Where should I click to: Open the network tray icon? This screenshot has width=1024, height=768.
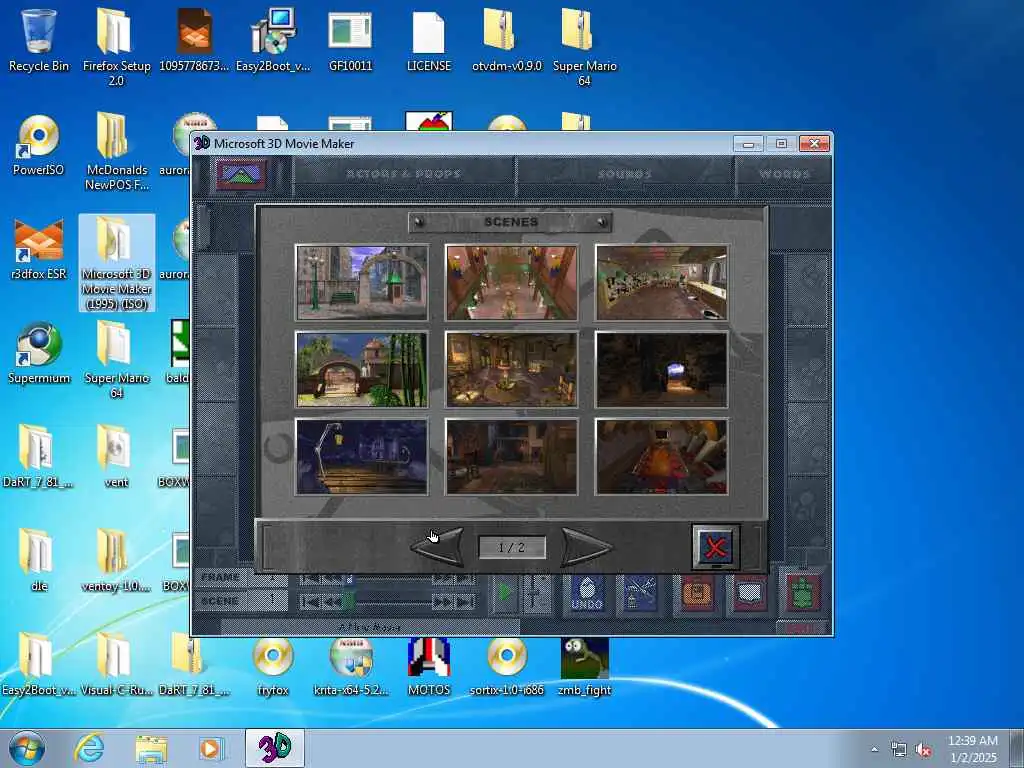click(x=899, y=750)
